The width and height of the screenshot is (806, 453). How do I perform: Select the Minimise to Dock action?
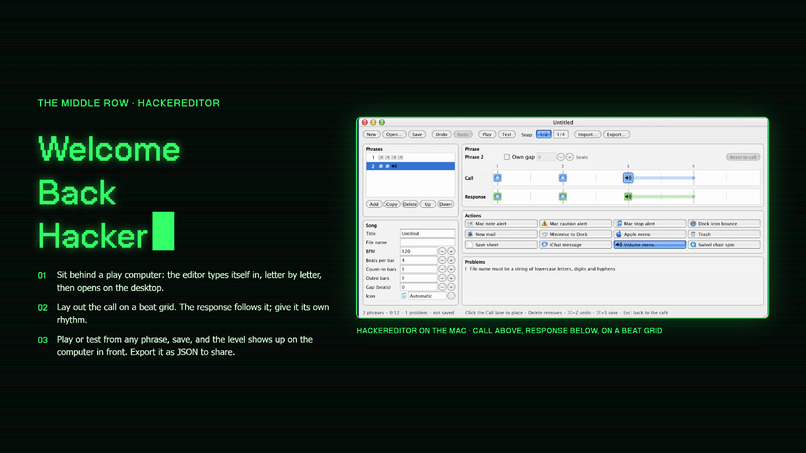point(575,234)
